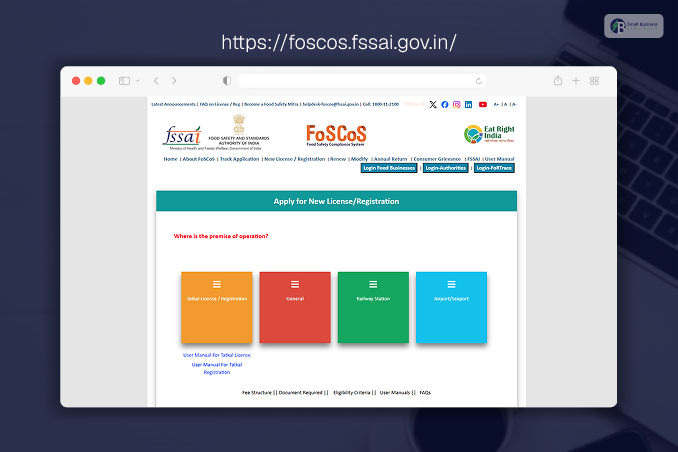Image resolution: width=678 pixels, height=452 pixels.
Task: Open the YouTube social icon
Action: tap(483, 105)
